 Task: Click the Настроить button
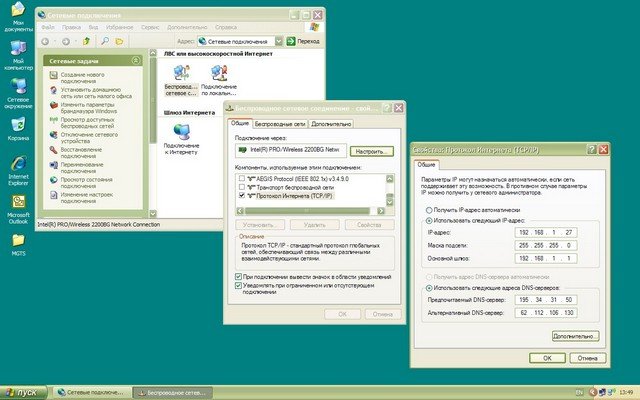click(372, 150)
